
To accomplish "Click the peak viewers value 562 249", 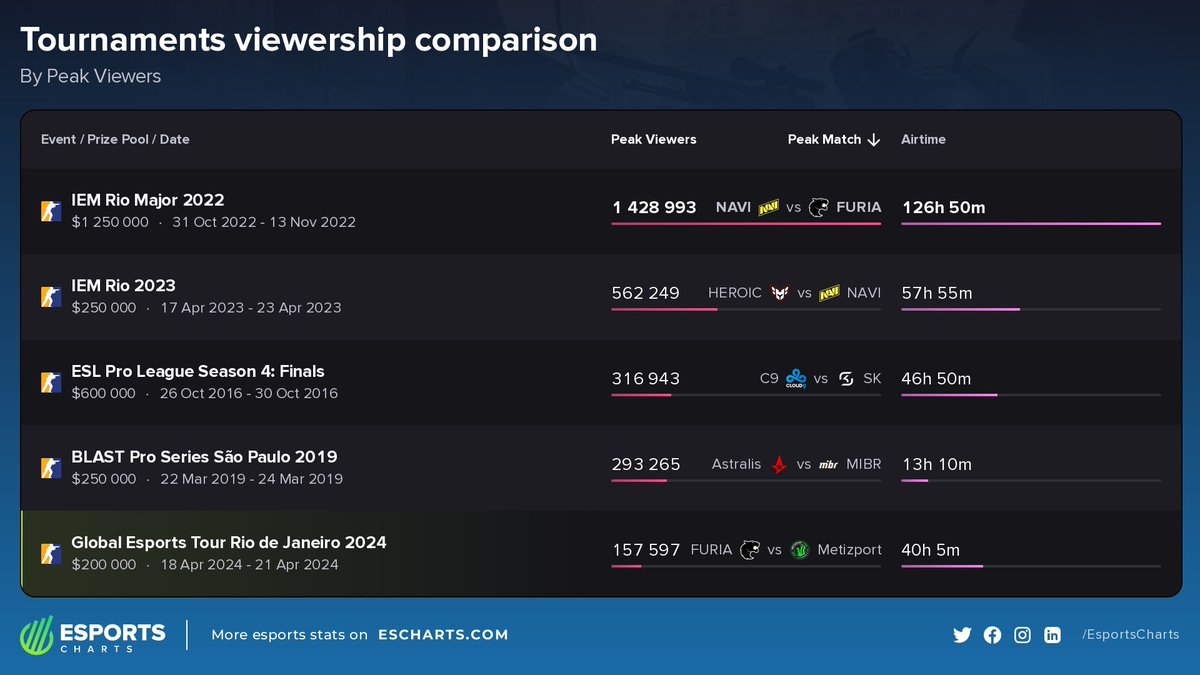I will (645, 293).
